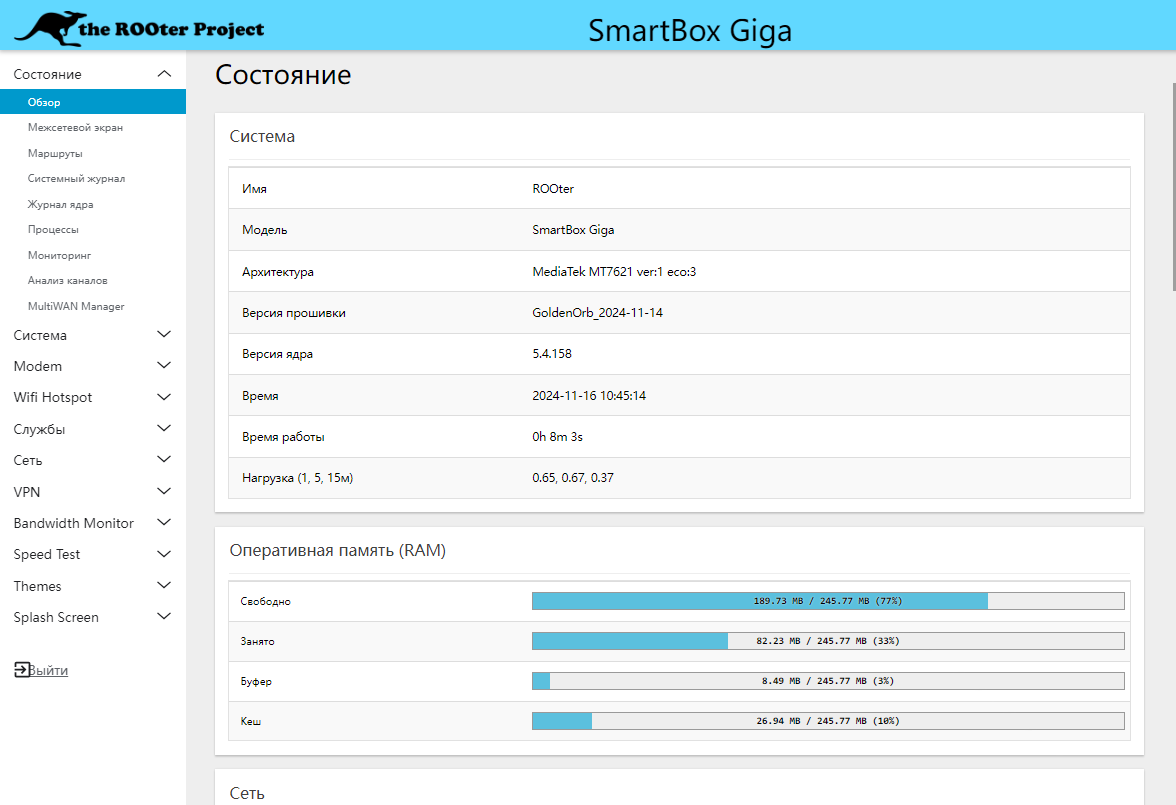Click the Архитектура label
This screenshot has height=805, width=1176.
click(x=278, y=272)
